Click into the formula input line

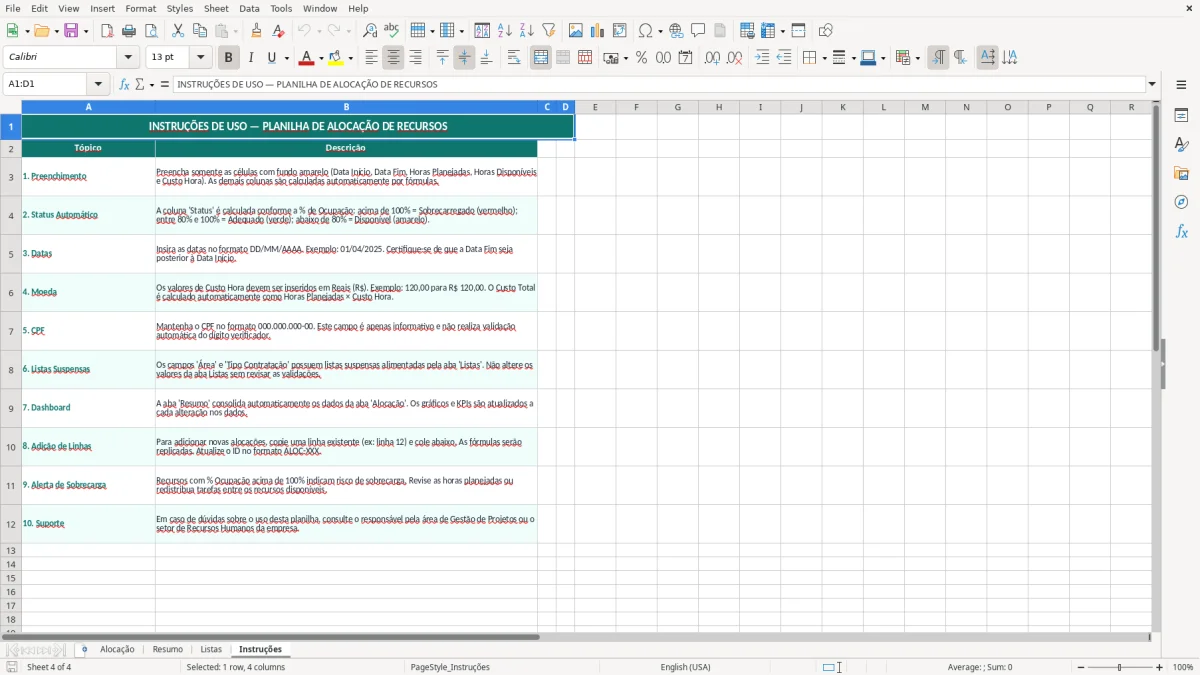click(658, 84)
